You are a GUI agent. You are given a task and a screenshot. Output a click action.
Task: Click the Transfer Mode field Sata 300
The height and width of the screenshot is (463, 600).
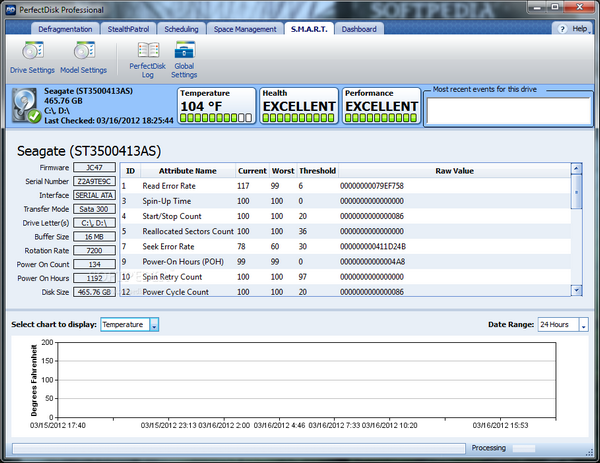94,209
